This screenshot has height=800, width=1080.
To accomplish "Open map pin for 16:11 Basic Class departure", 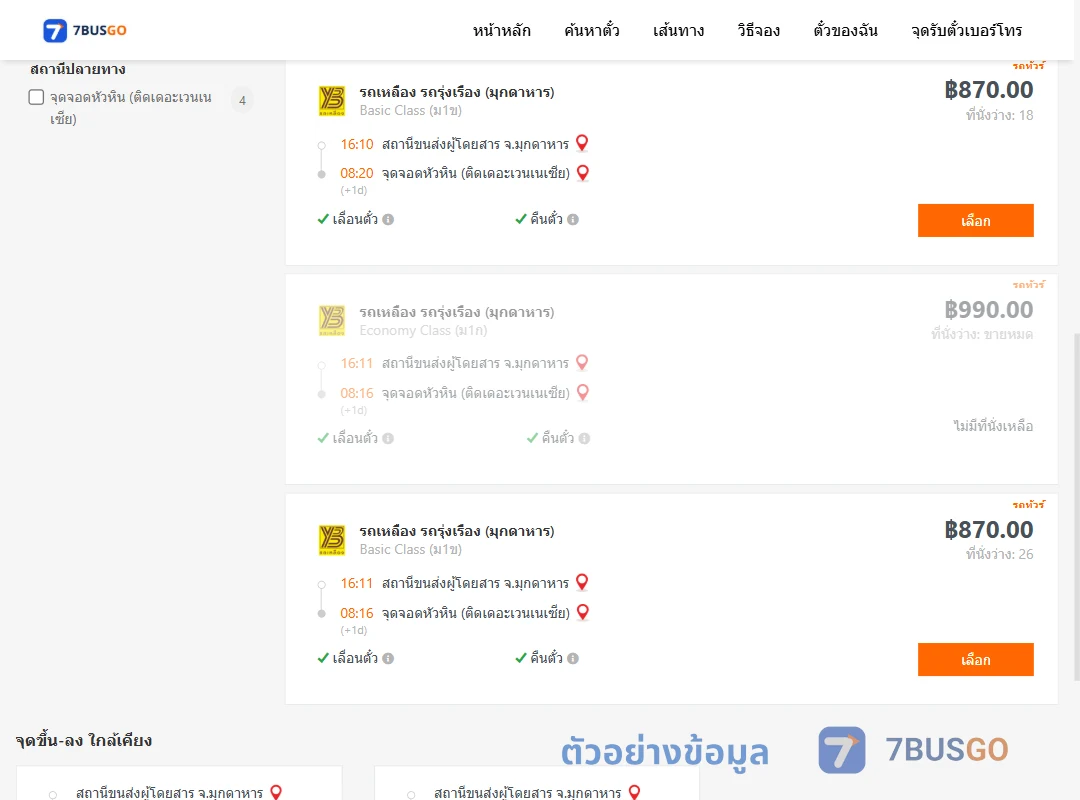I will (x=582, y=582).
